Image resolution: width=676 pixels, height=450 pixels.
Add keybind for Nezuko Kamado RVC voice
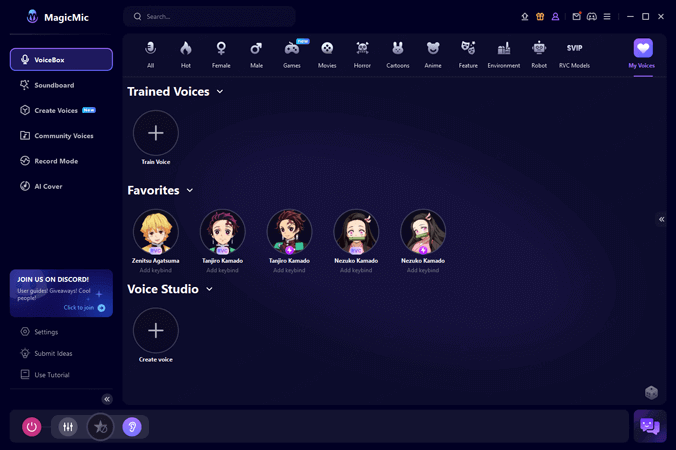(x=356, y=270)
